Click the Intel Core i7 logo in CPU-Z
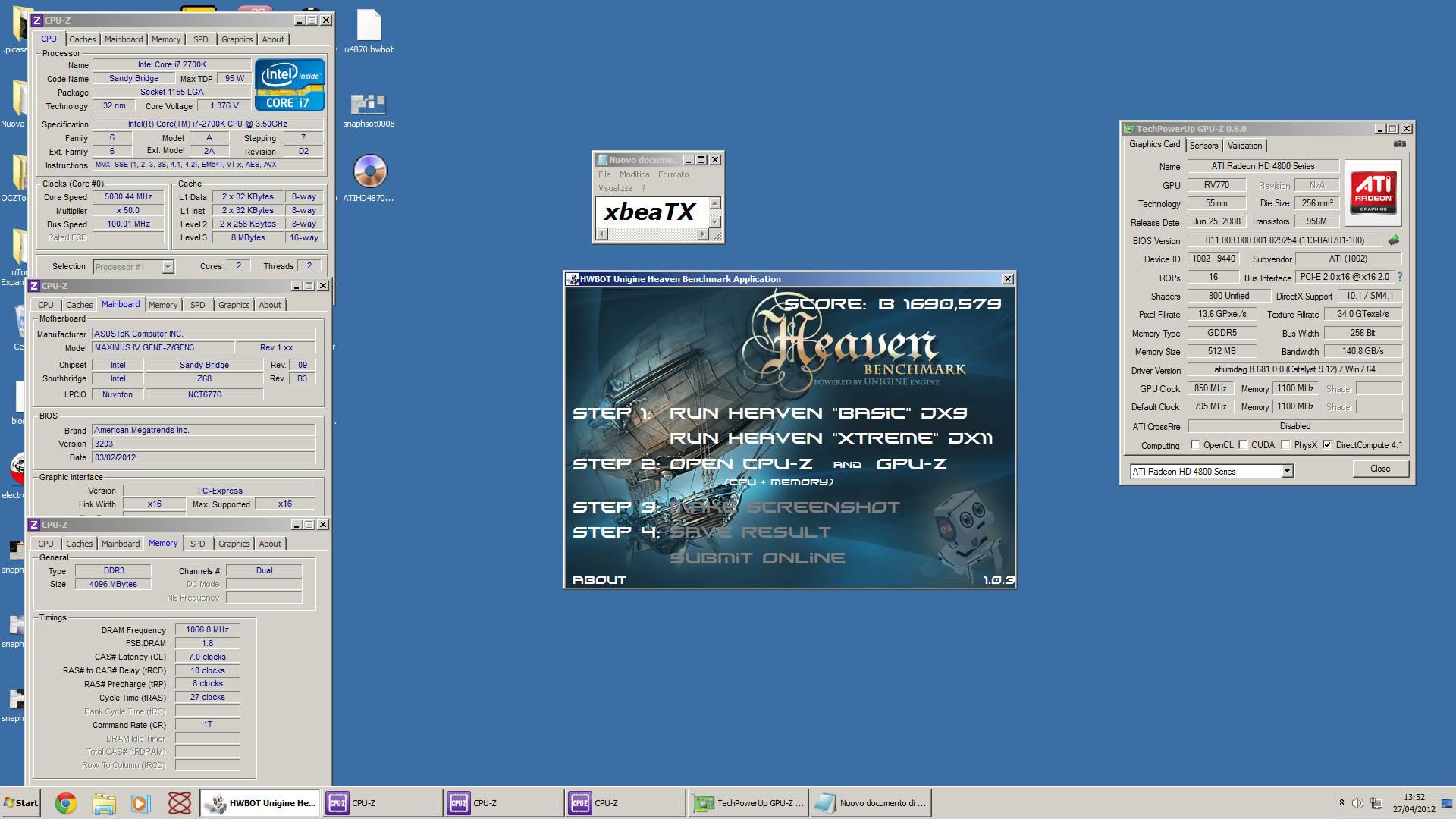 pyautogui.click(x=290, y=85)
